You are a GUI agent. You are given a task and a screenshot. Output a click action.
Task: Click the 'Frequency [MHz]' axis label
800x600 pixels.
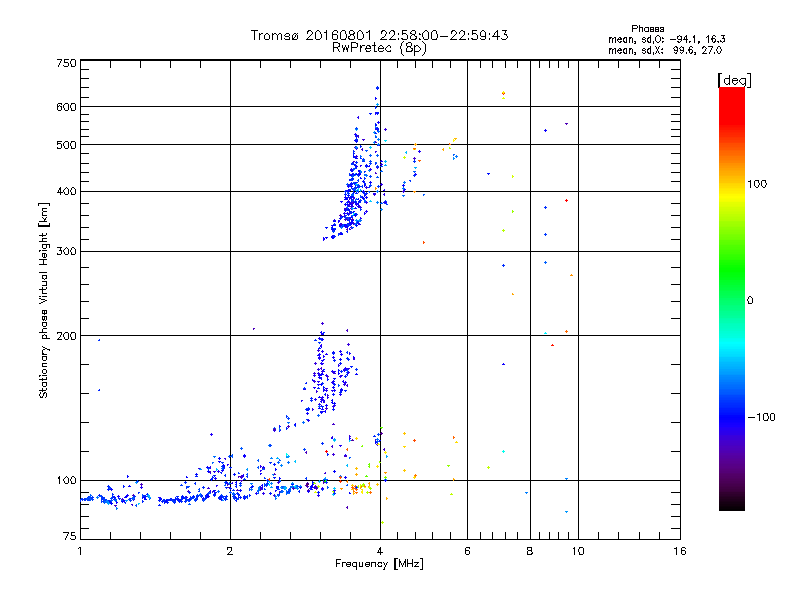click(379, 564)
